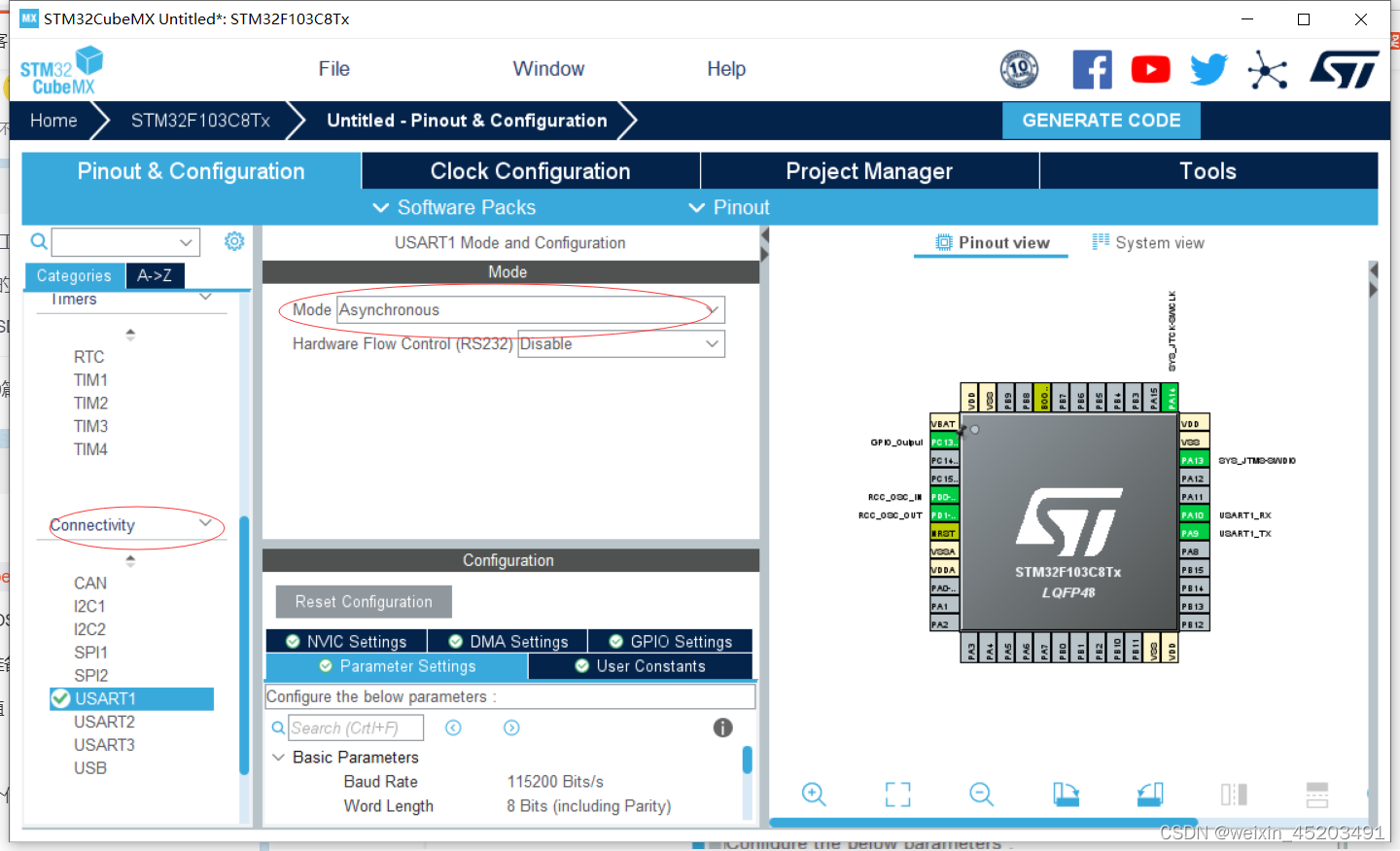The height and width of the screenshot is (851, 1400).
Task: Open the ST community network icon
Action: [1268, 69]
